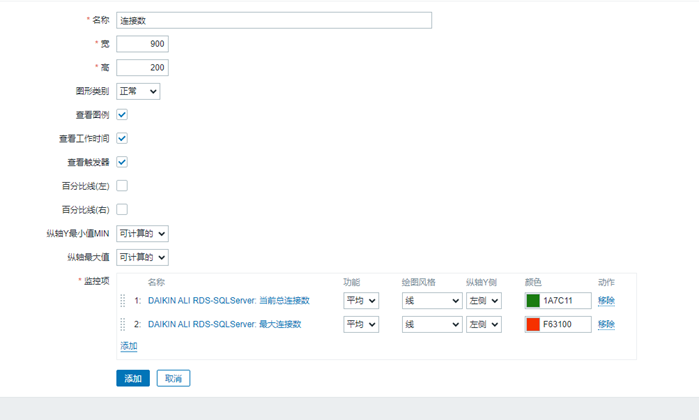Enable the 百分比线(右) checkbox

pyautogui.click(x=122, y=209)
